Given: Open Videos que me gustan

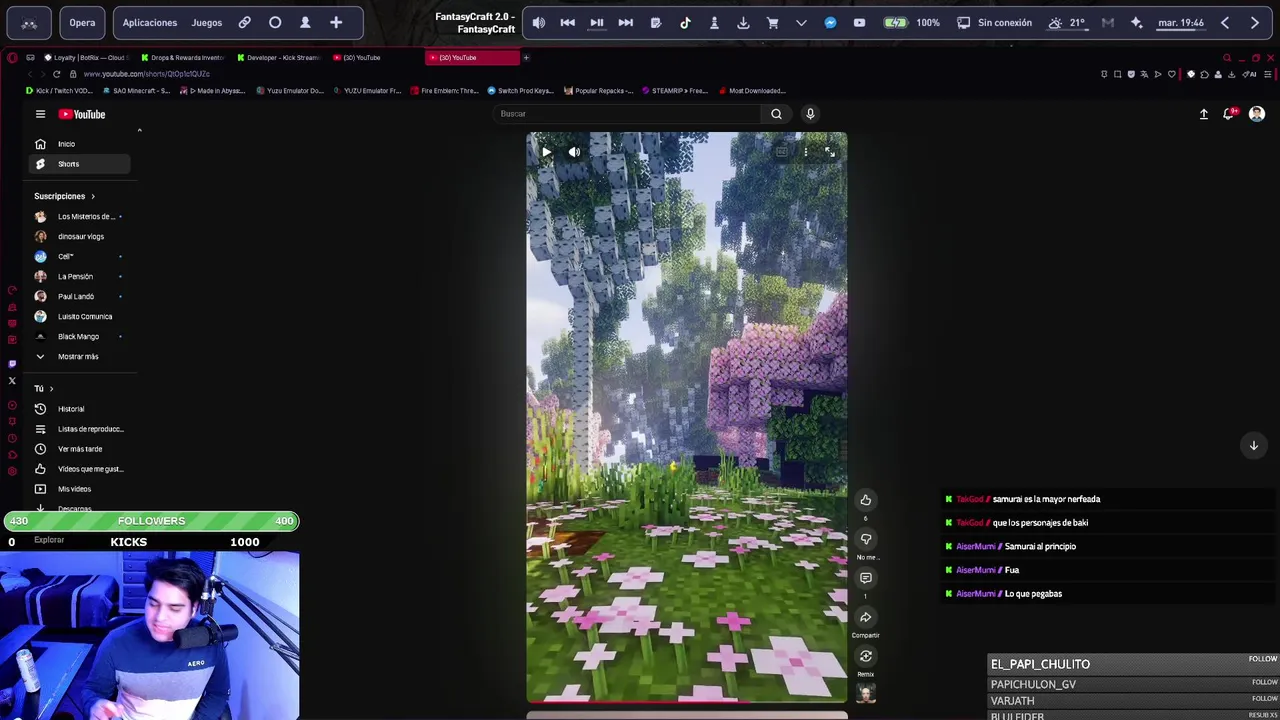Looking at the screenshot, I should (79, 469).
